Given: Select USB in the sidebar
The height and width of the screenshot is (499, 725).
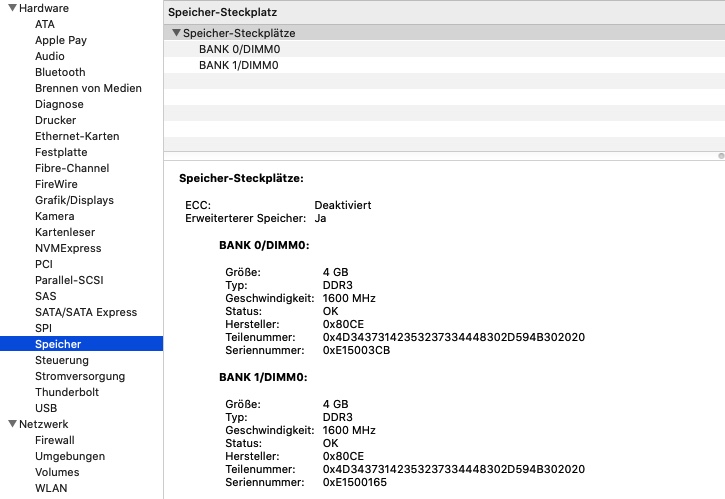Looking at the screenshot, I should click(46, 408).
